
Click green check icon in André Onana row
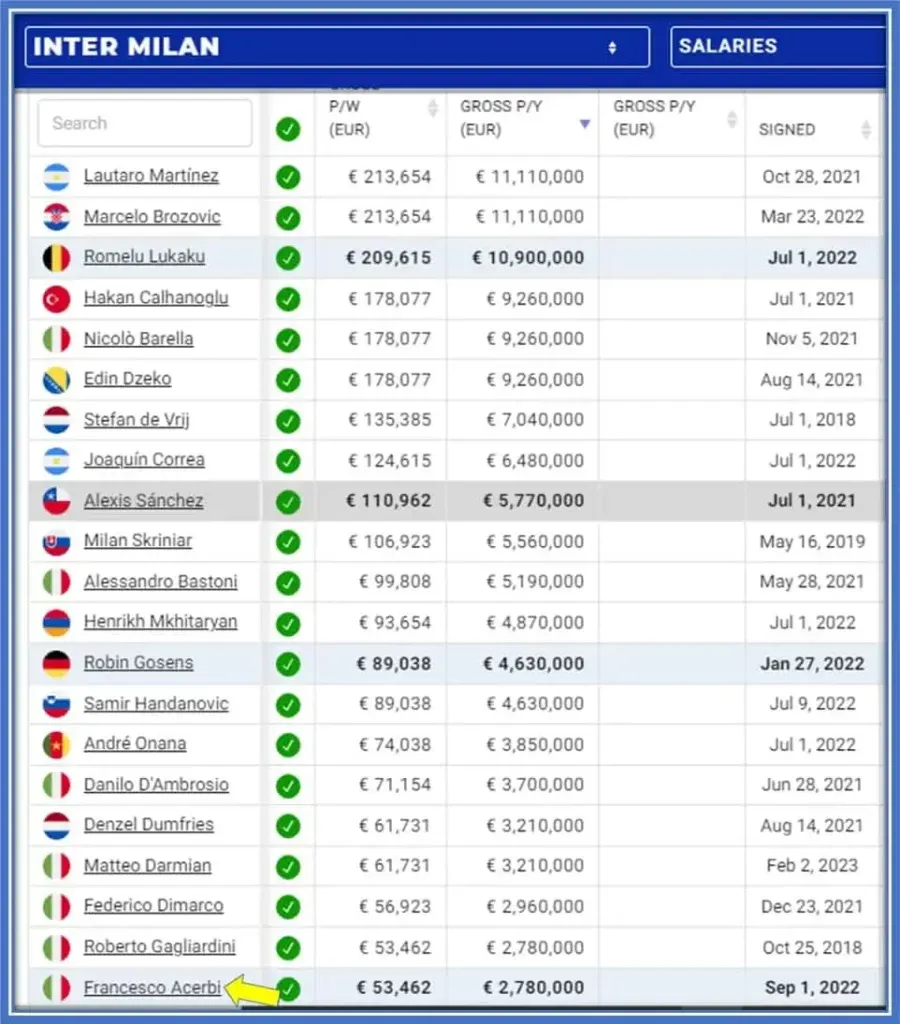pos(288,745)
